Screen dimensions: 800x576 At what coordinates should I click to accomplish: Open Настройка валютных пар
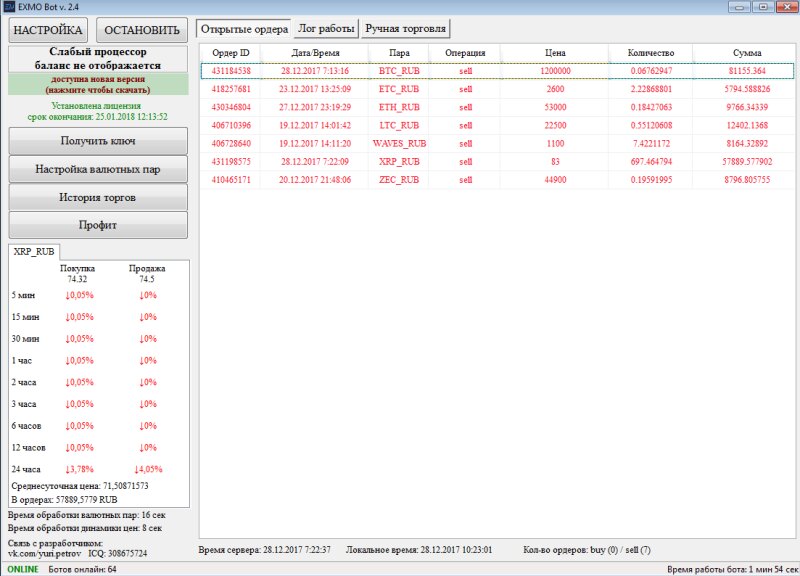pyautogui.click(x=97, y=170)
